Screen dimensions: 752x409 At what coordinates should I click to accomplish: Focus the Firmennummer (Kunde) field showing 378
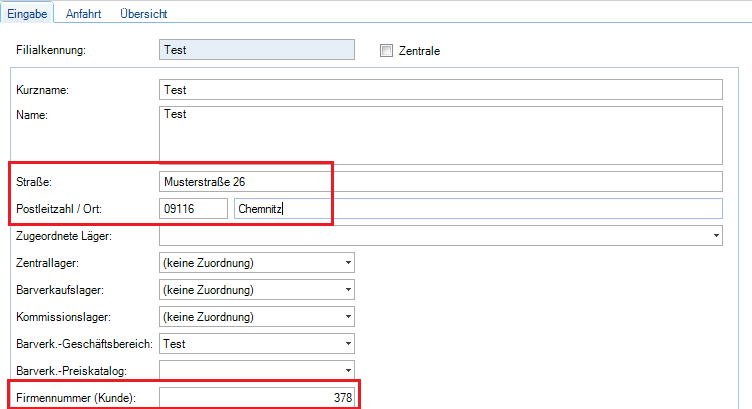click(x=256, y=398)
